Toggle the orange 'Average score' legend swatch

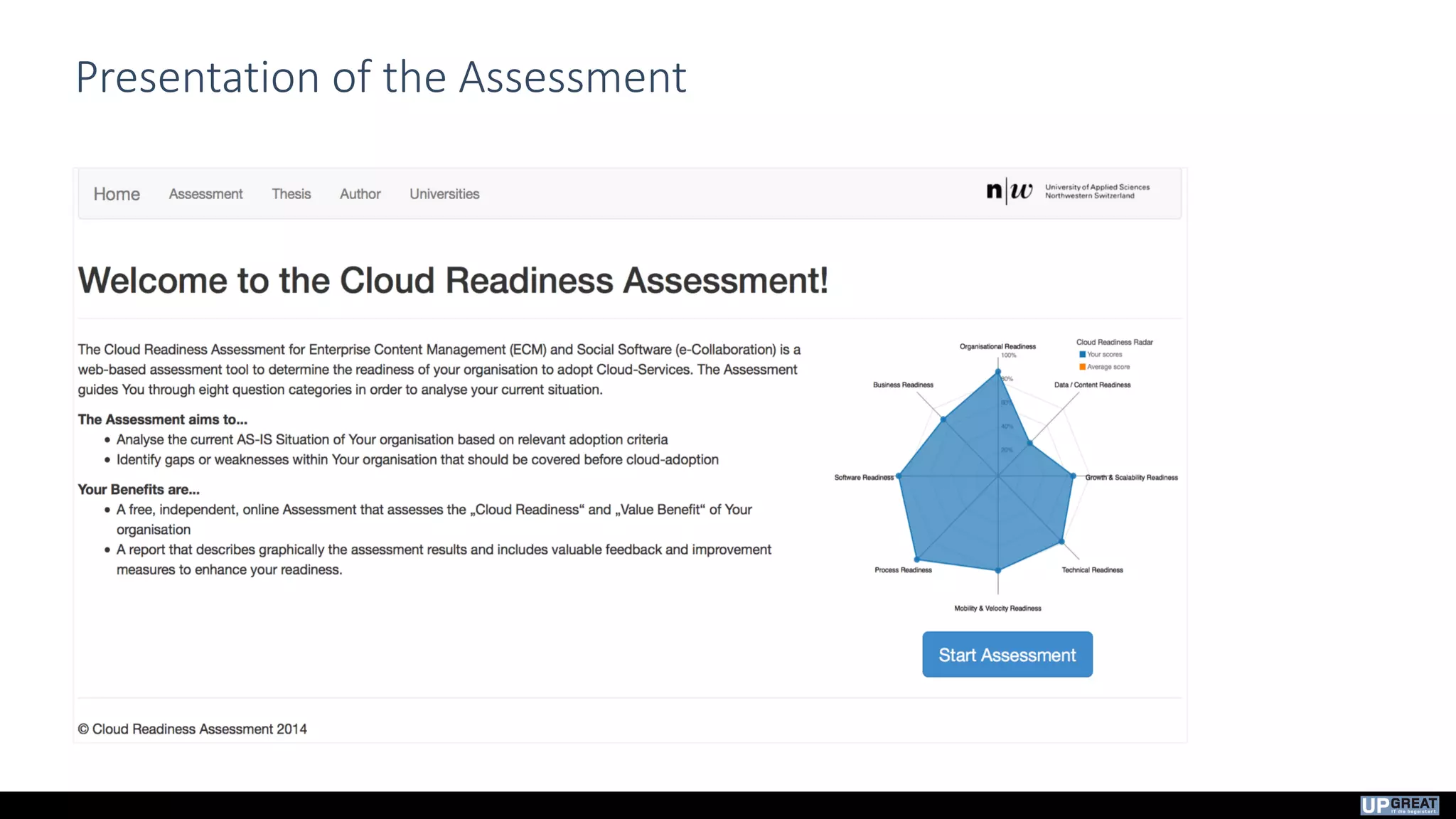click(1082, 367)
